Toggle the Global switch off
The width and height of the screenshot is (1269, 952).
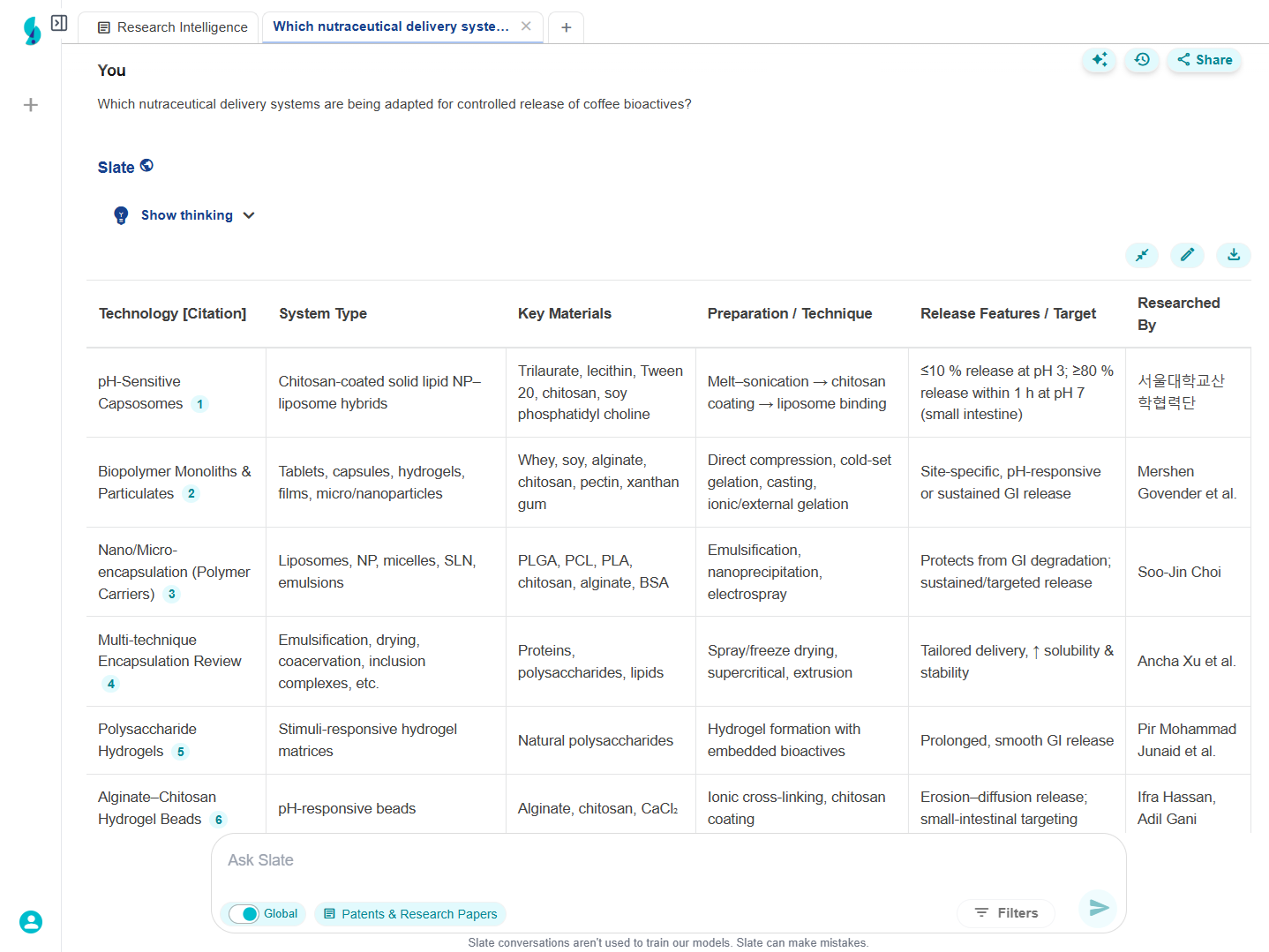click(x=244, y=914)
